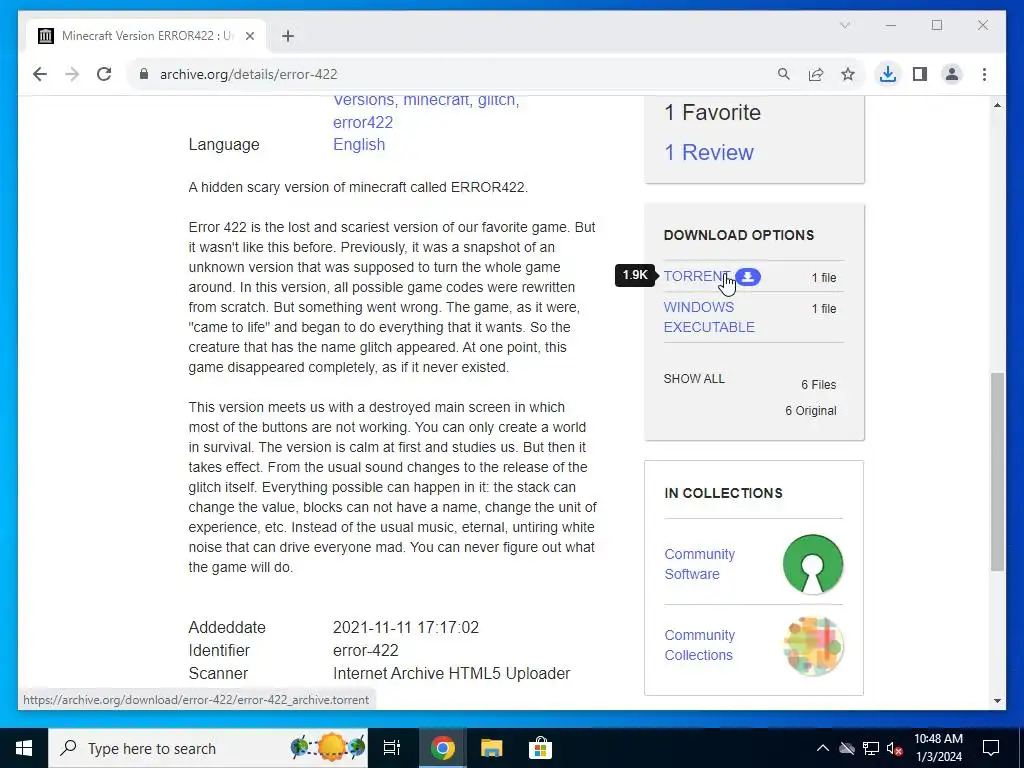
Task: Click the scrollbar up arrow
Action: tap(997, 104)
